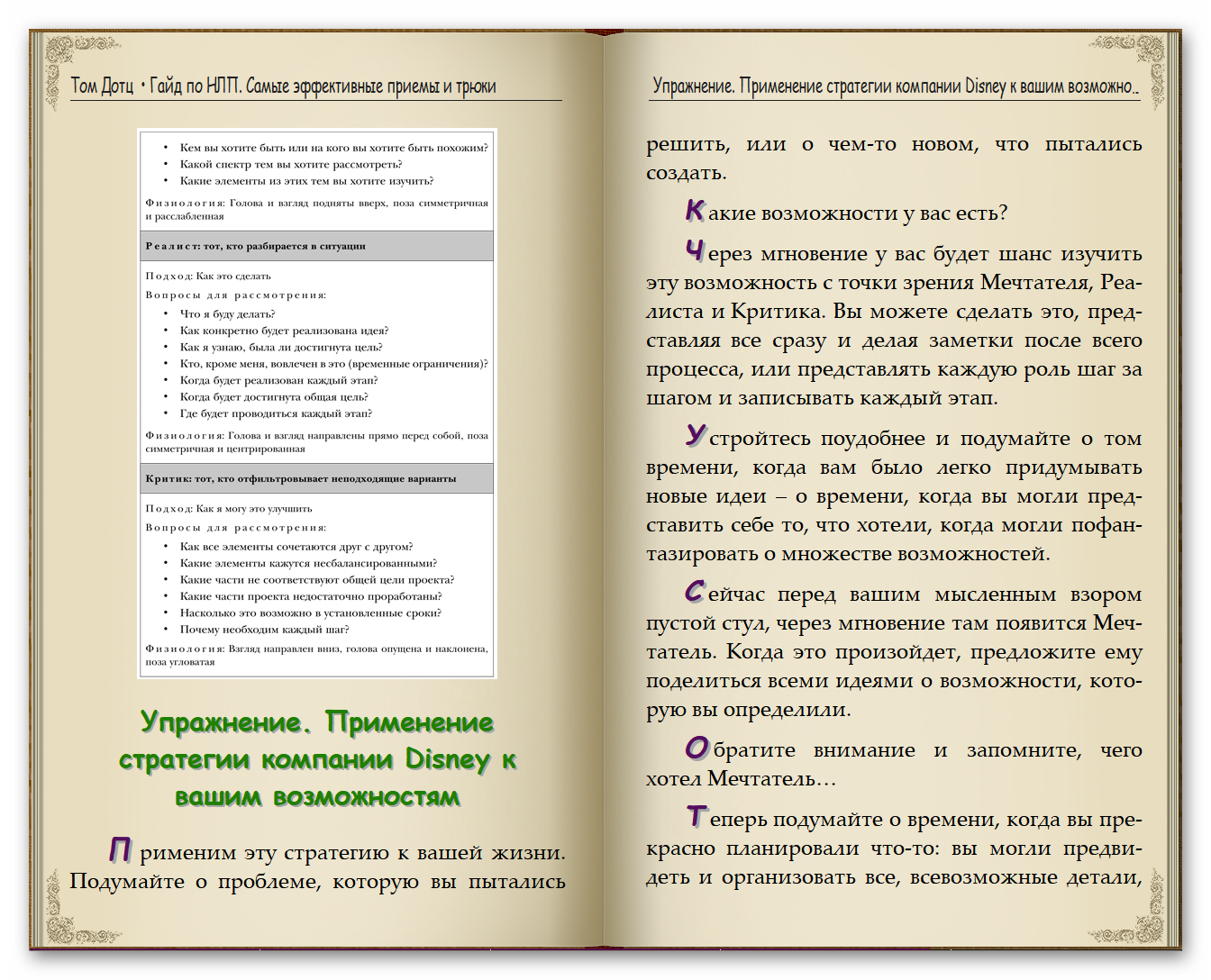Screen dimensions: 1211x980
Task: Click the purple drop cap 'Ч' before 'ерез мгновение'
Action: click(x=694, y=251)
